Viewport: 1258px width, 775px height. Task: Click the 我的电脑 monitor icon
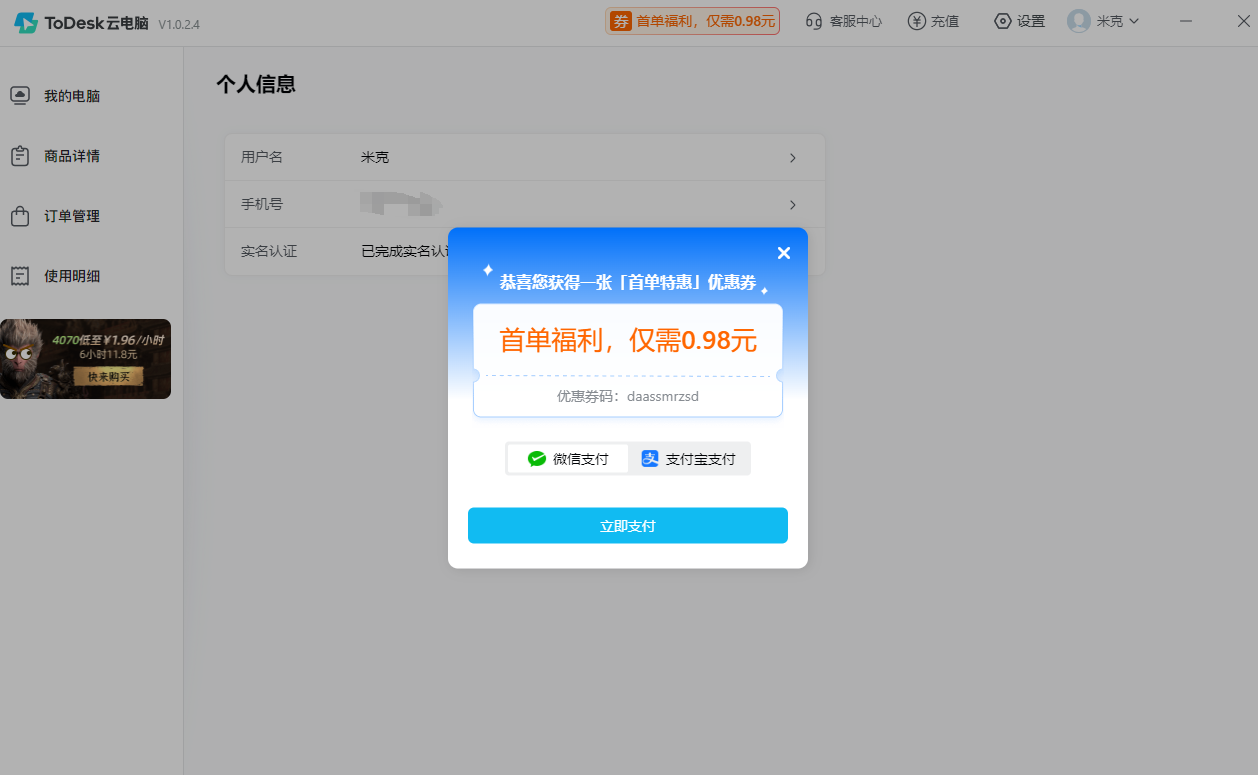coord(20,96)
